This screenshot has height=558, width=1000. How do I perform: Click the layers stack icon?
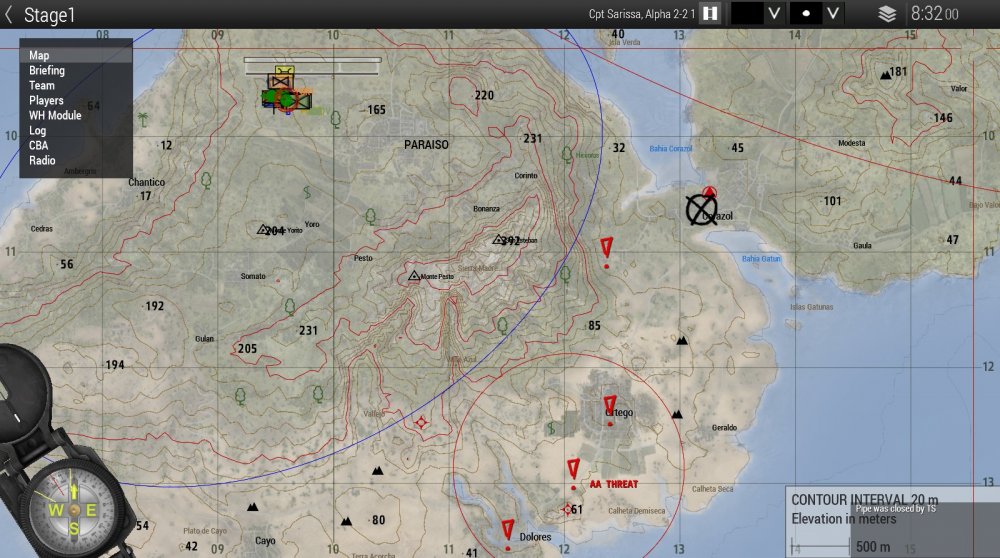[886, 14]
